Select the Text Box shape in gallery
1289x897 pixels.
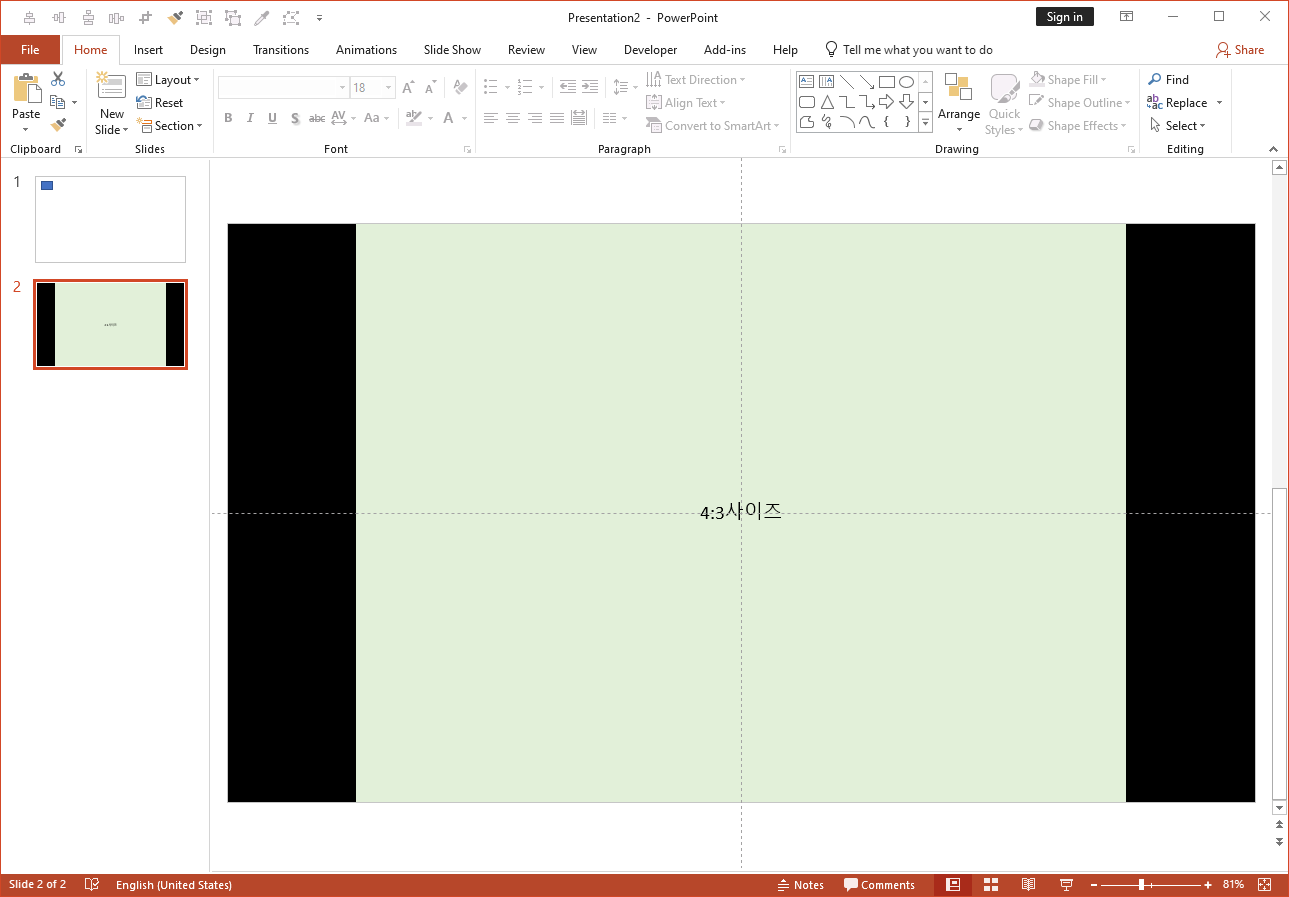coord(806,82)
